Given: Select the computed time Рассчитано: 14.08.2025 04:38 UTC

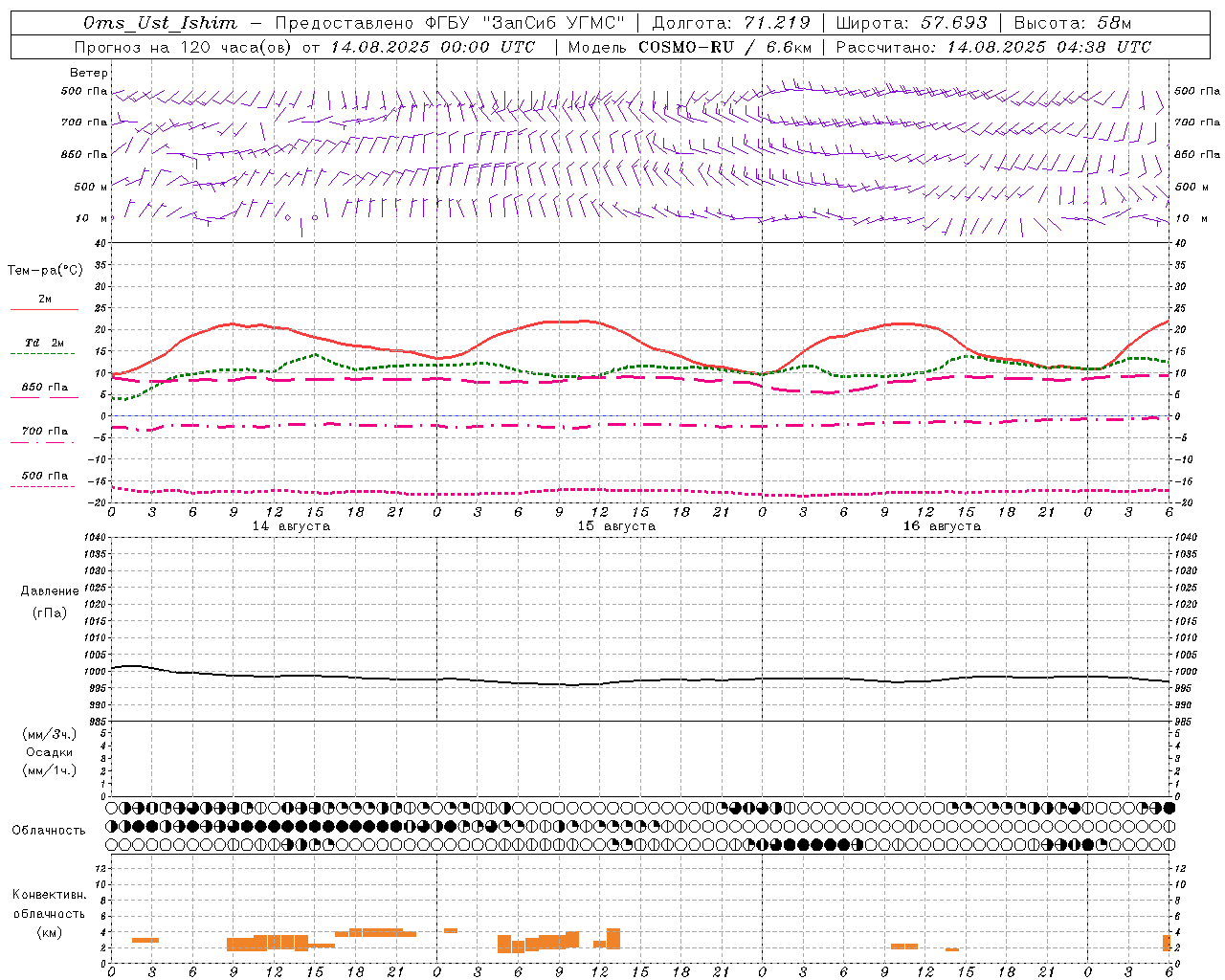Looking at the screenshot, I should coord(993,47).
